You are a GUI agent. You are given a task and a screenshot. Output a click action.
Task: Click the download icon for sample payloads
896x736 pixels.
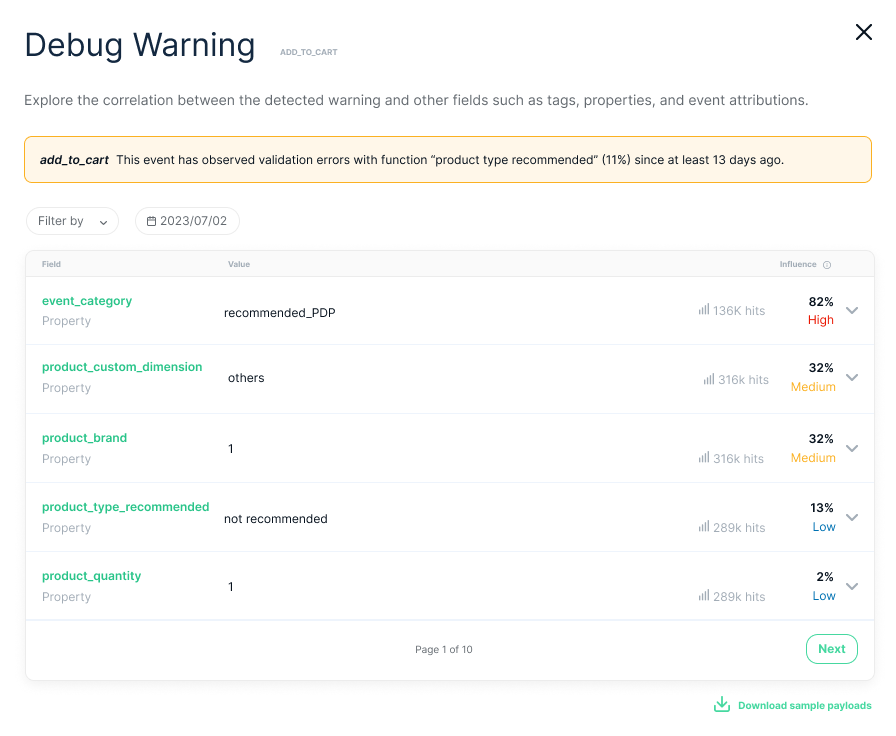click(x=722, y=705)
